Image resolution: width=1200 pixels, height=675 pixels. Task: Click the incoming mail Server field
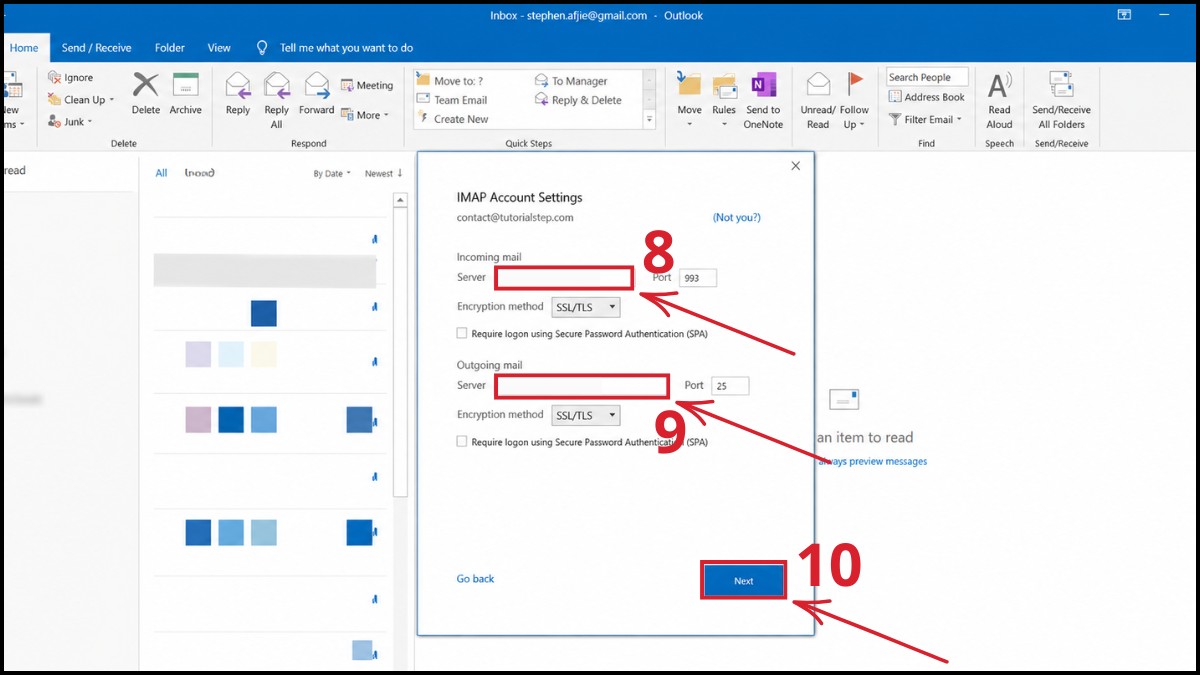pyautogui.click(x=564, y=277)
